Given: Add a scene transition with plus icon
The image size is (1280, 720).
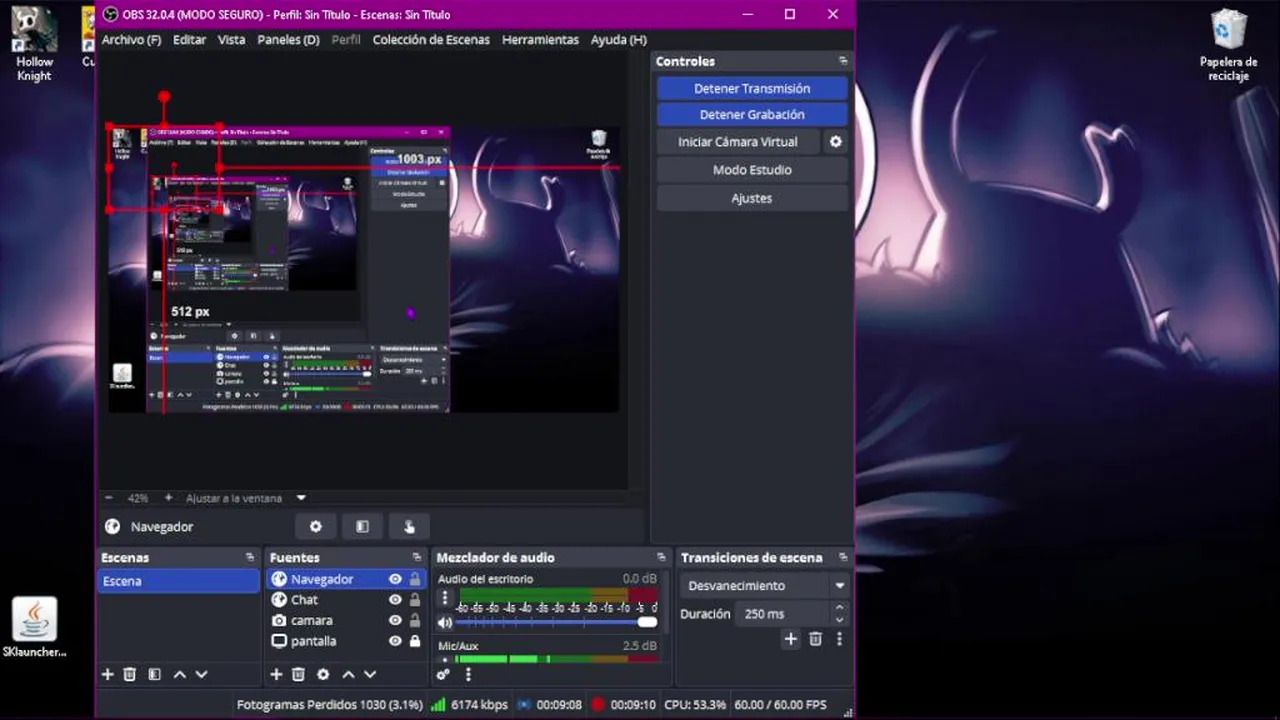Looking at the screenshot, I should [x=791, y=639].
